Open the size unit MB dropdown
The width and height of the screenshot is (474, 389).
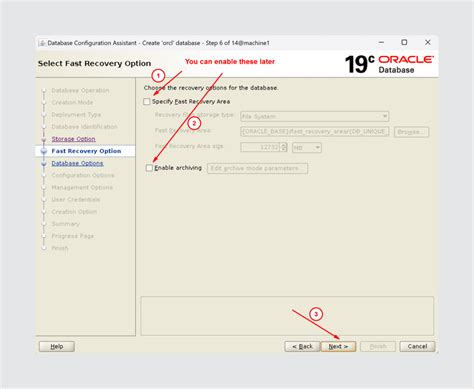(307, 147)
